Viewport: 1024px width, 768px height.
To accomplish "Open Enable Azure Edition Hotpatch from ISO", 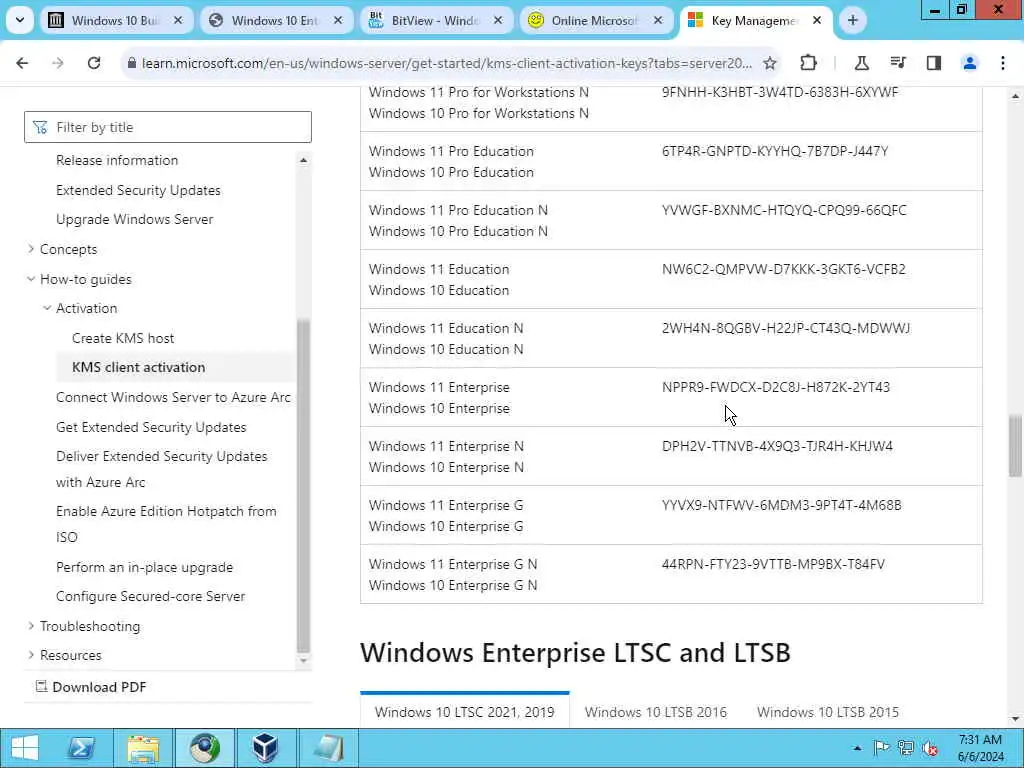I will pos(166,524).
